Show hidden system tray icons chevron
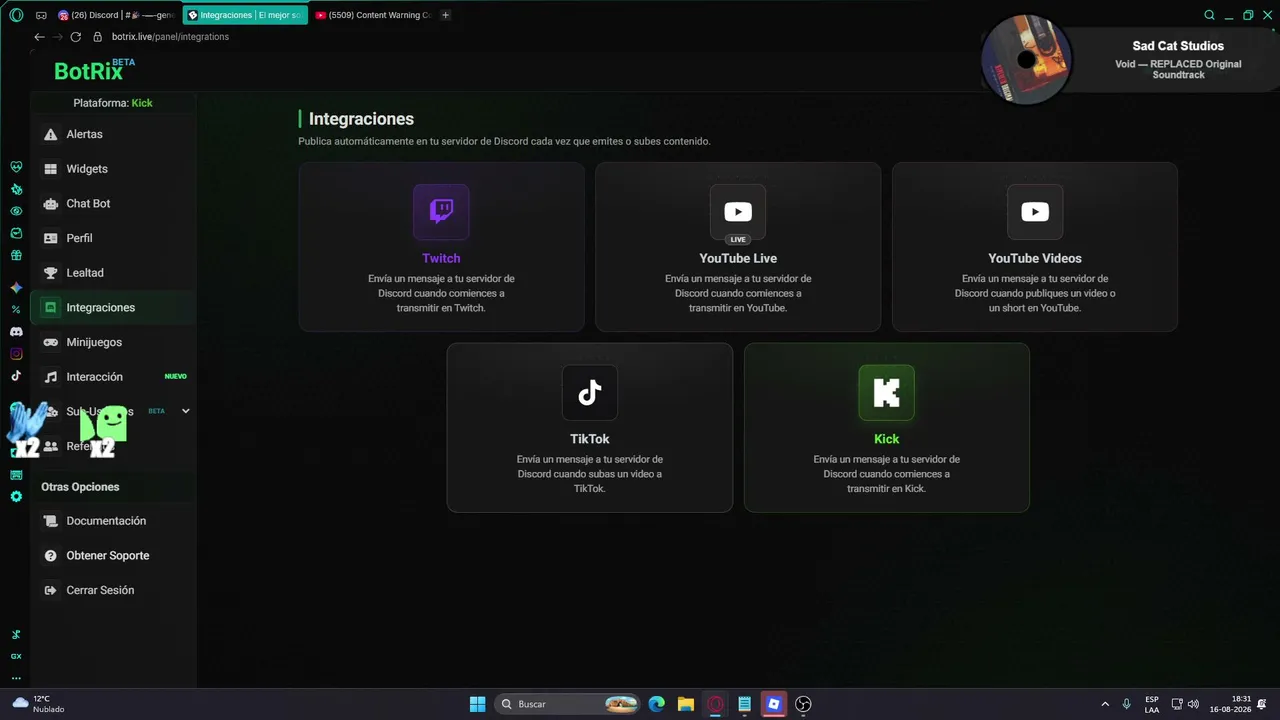This screenshot has height=720, width=1280. [x=1105, y=704]
